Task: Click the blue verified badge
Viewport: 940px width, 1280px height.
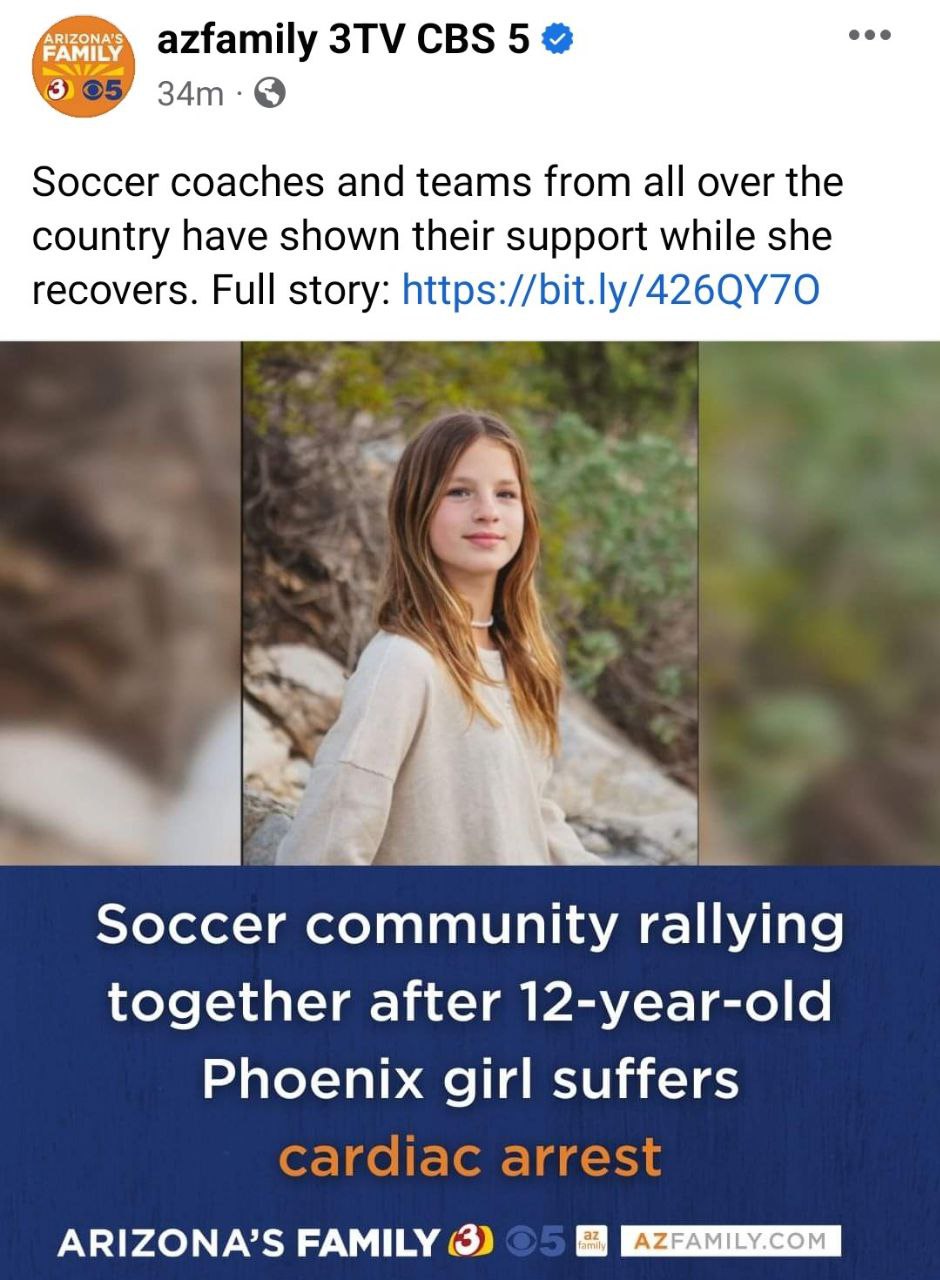Action: (557, 41)
